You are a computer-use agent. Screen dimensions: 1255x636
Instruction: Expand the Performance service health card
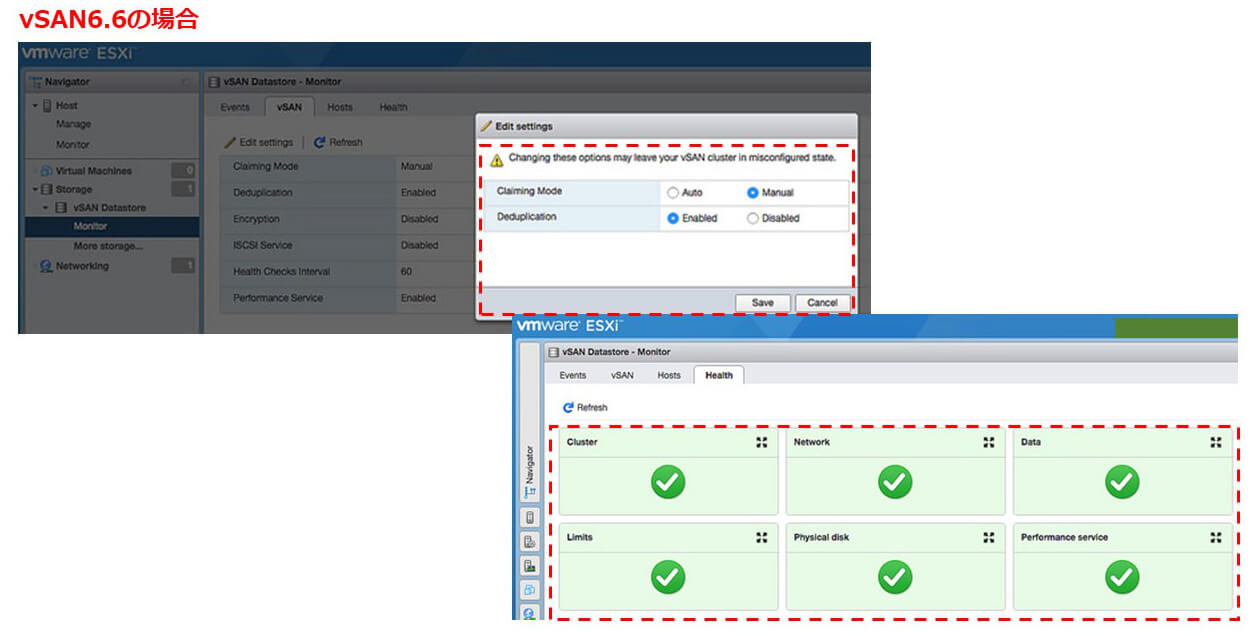click(x=1216, y=537)
